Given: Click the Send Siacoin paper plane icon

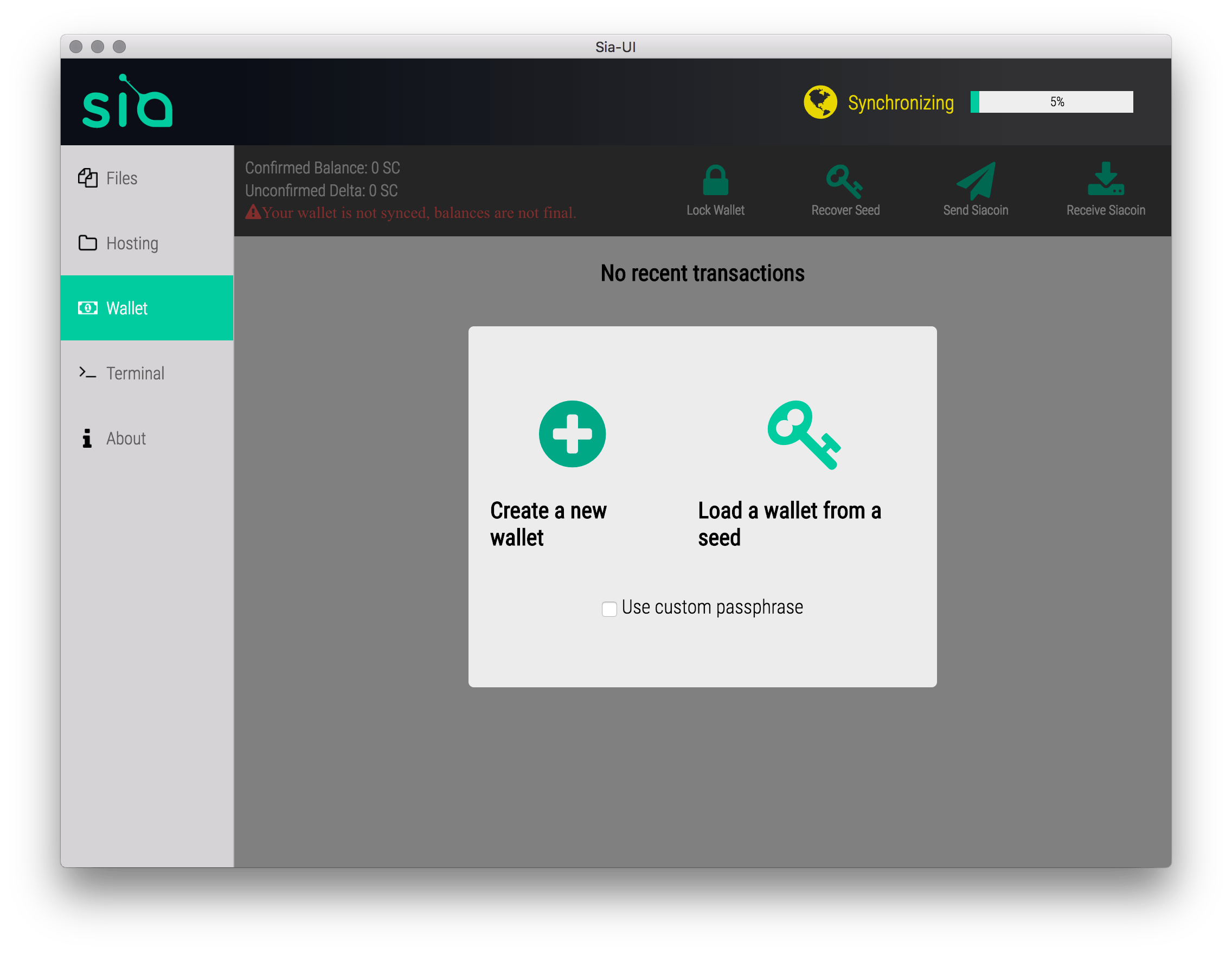Looking at the screenshot, I should pos(976,181).
